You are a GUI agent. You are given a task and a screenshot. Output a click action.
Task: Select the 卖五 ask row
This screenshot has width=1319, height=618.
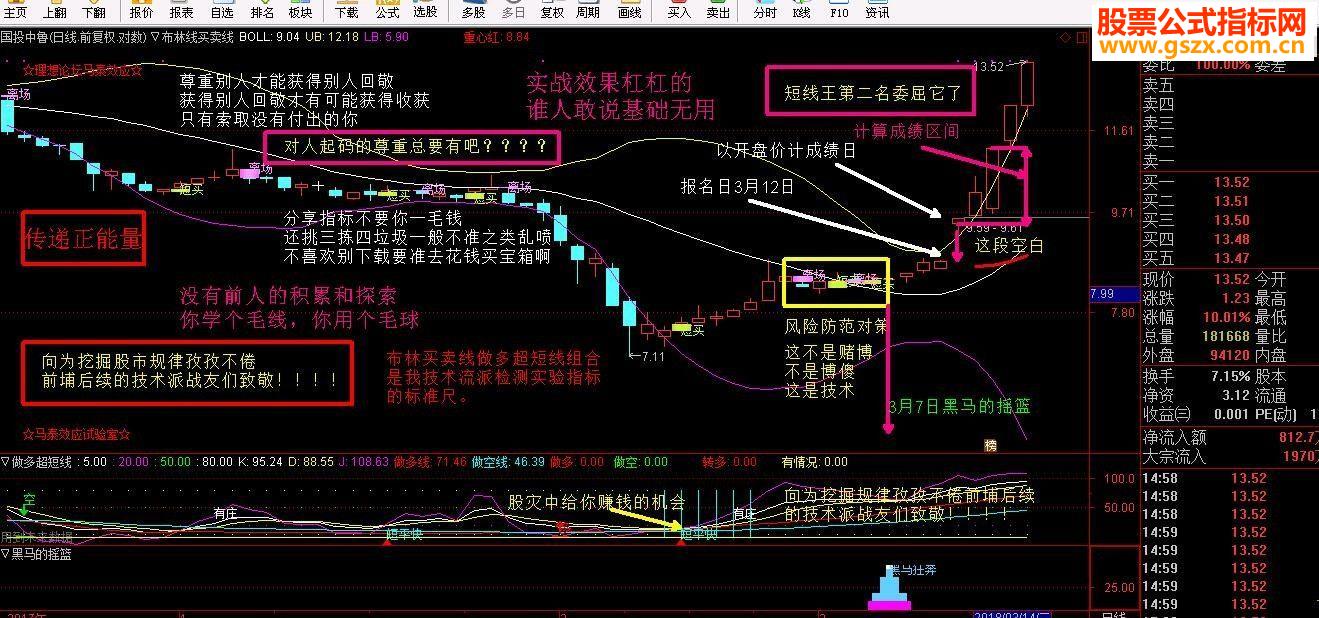coord(1230,85)
